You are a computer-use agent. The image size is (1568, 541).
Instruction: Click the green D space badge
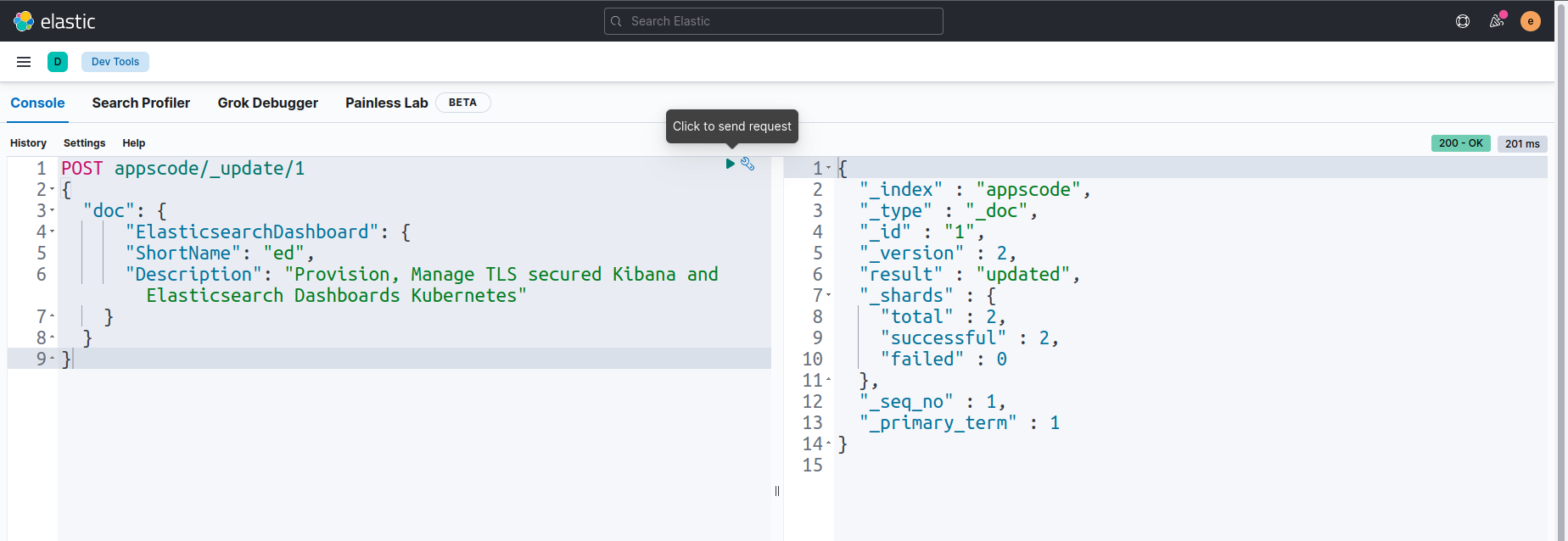pos(58,62)
